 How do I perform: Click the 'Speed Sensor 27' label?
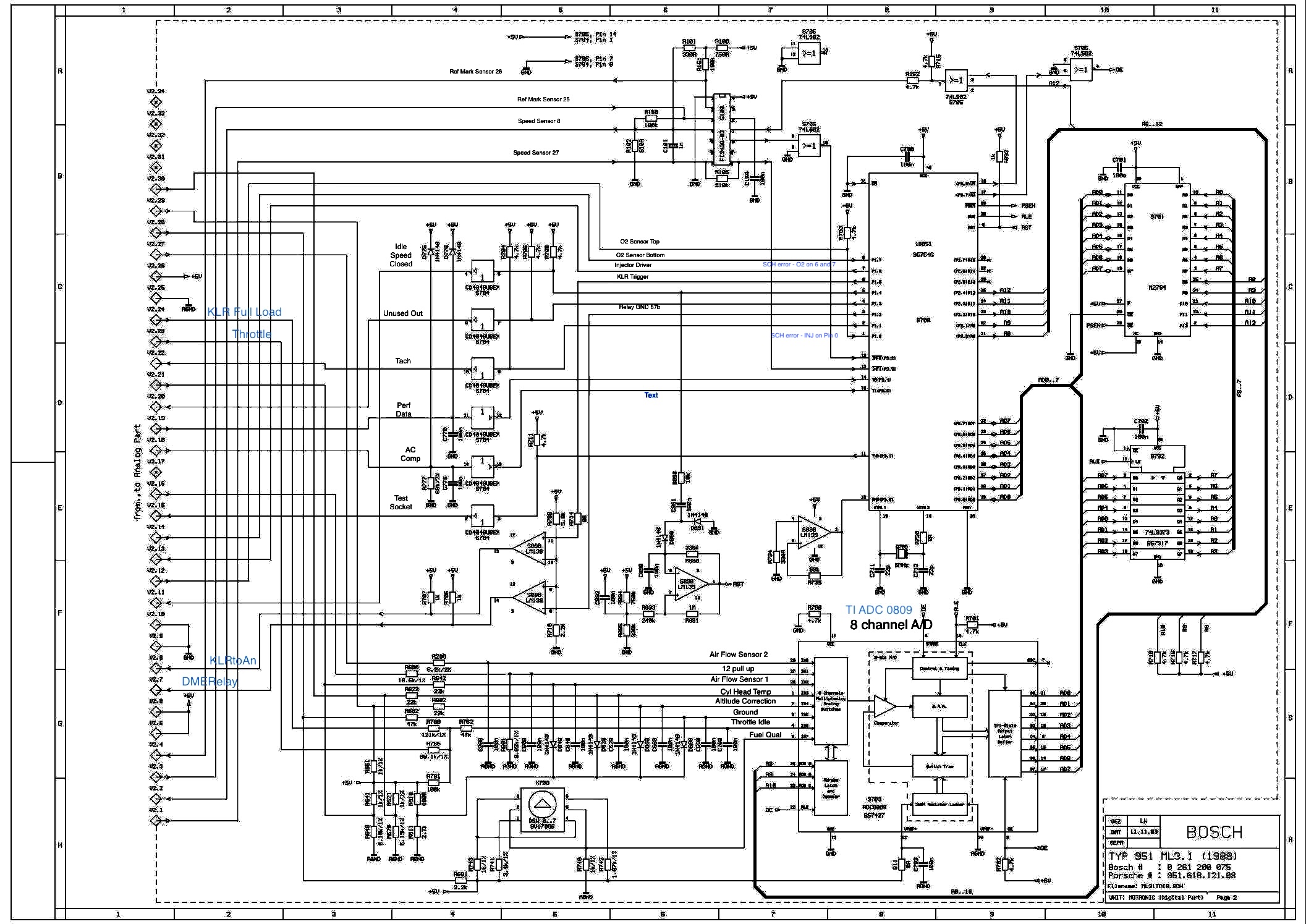pos(536,153)
